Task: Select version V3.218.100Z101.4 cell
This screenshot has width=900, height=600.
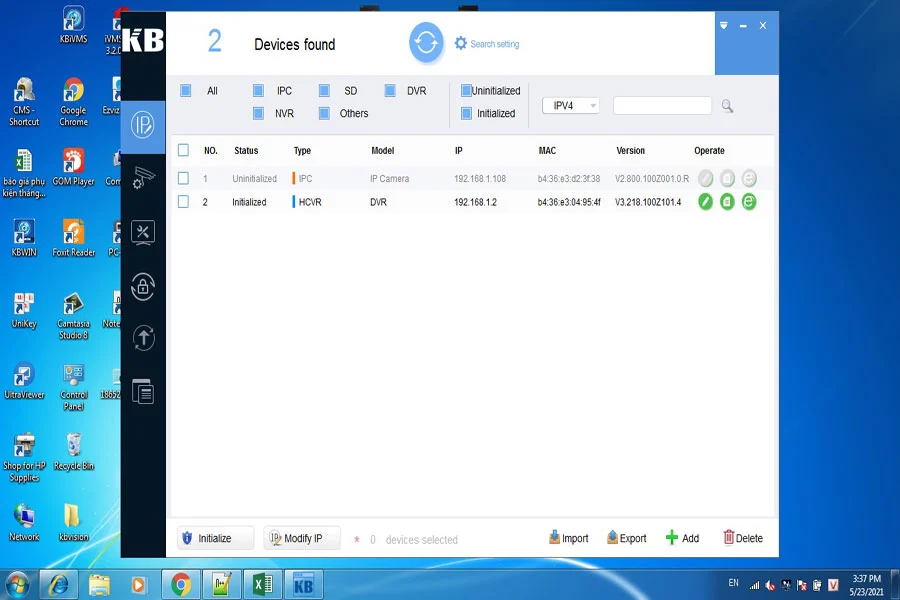Action: 648,202
